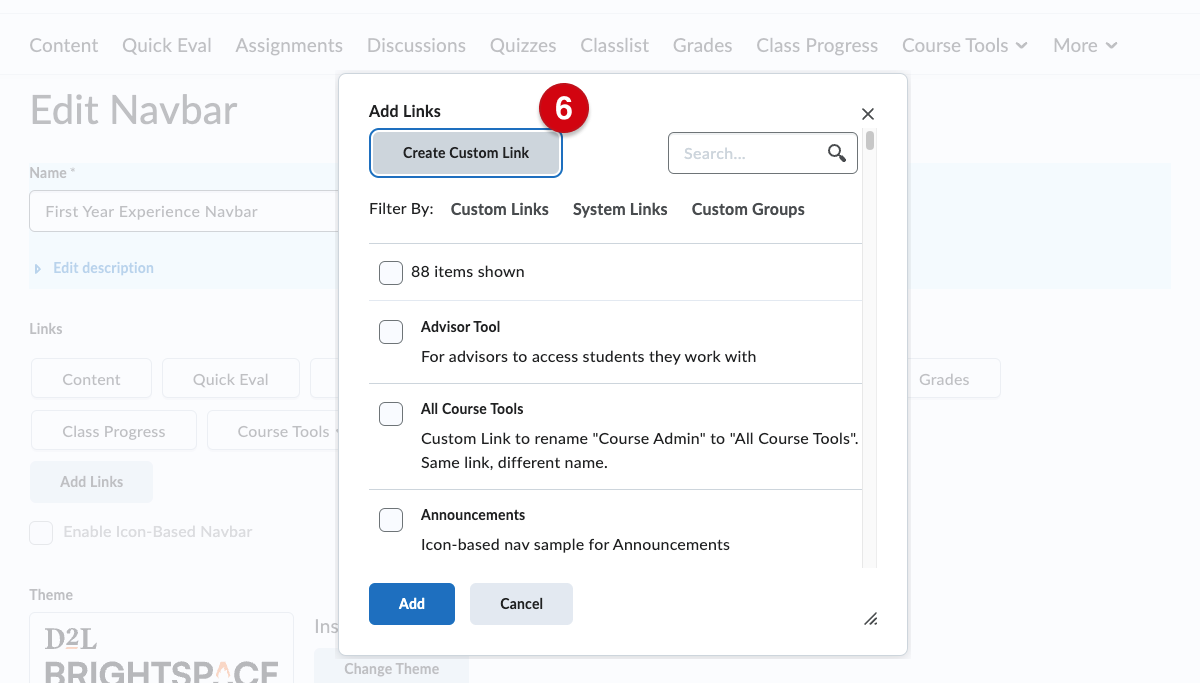Open Assignments in the navbar

pos(289,45)
